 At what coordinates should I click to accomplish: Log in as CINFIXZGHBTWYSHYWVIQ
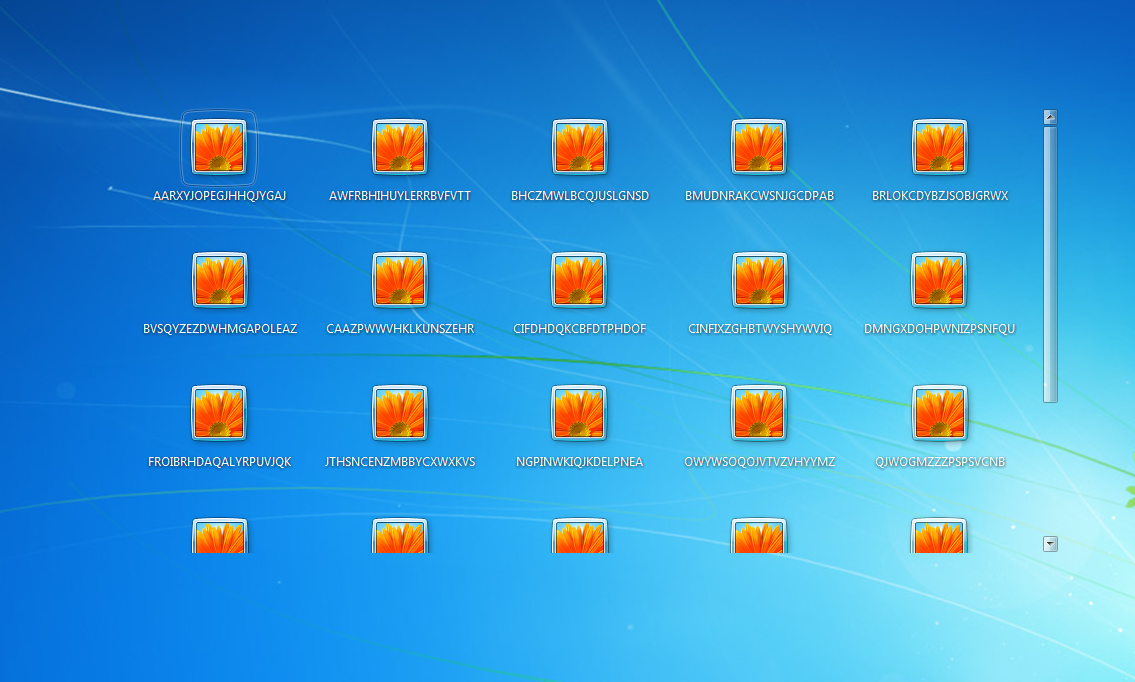(759, 280)
